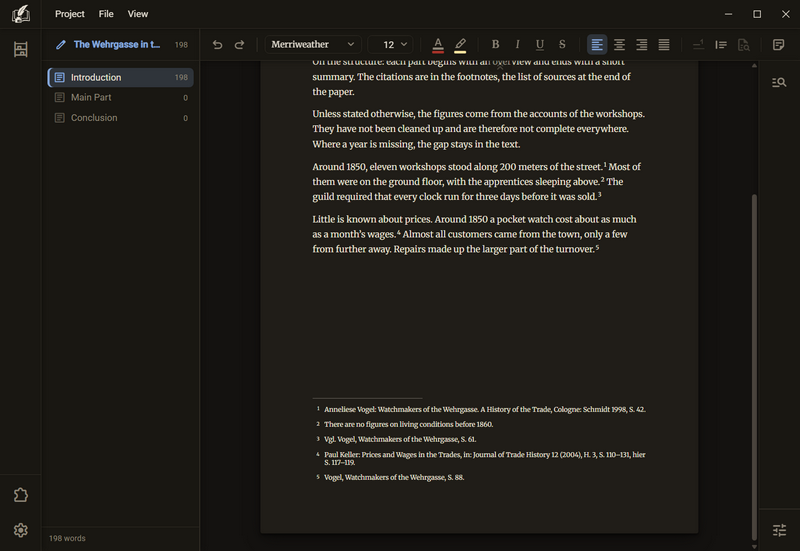Click the pencil icon beside the project title
This screenshot has width=800, height=551.
[61, 44]
